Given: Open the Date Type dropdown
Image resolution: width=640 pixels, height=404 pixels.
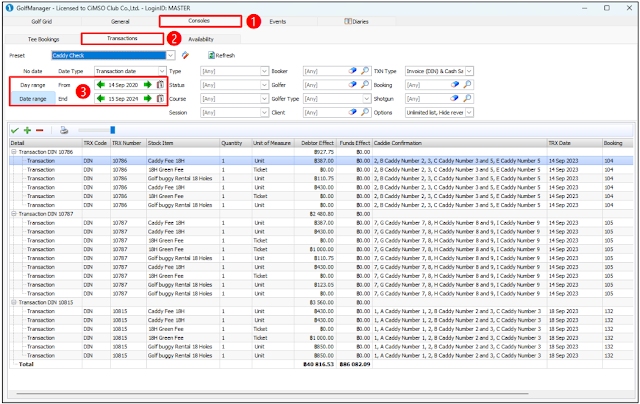Looking at the screenshot, I should 162,71.
